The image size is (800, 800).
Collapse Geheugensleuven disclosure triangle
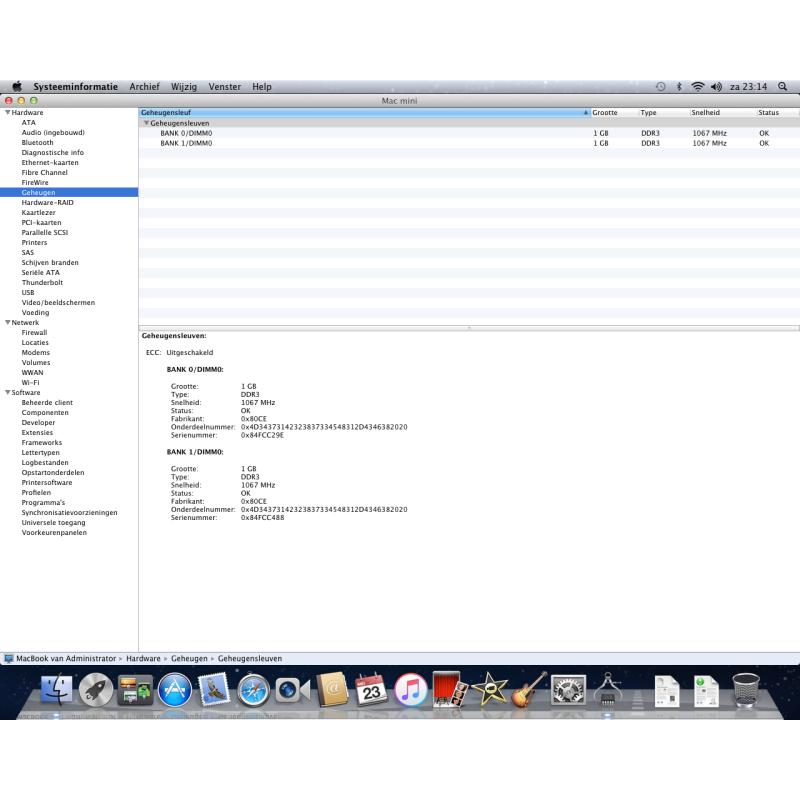pyautogui.click(x=146, y=123)
